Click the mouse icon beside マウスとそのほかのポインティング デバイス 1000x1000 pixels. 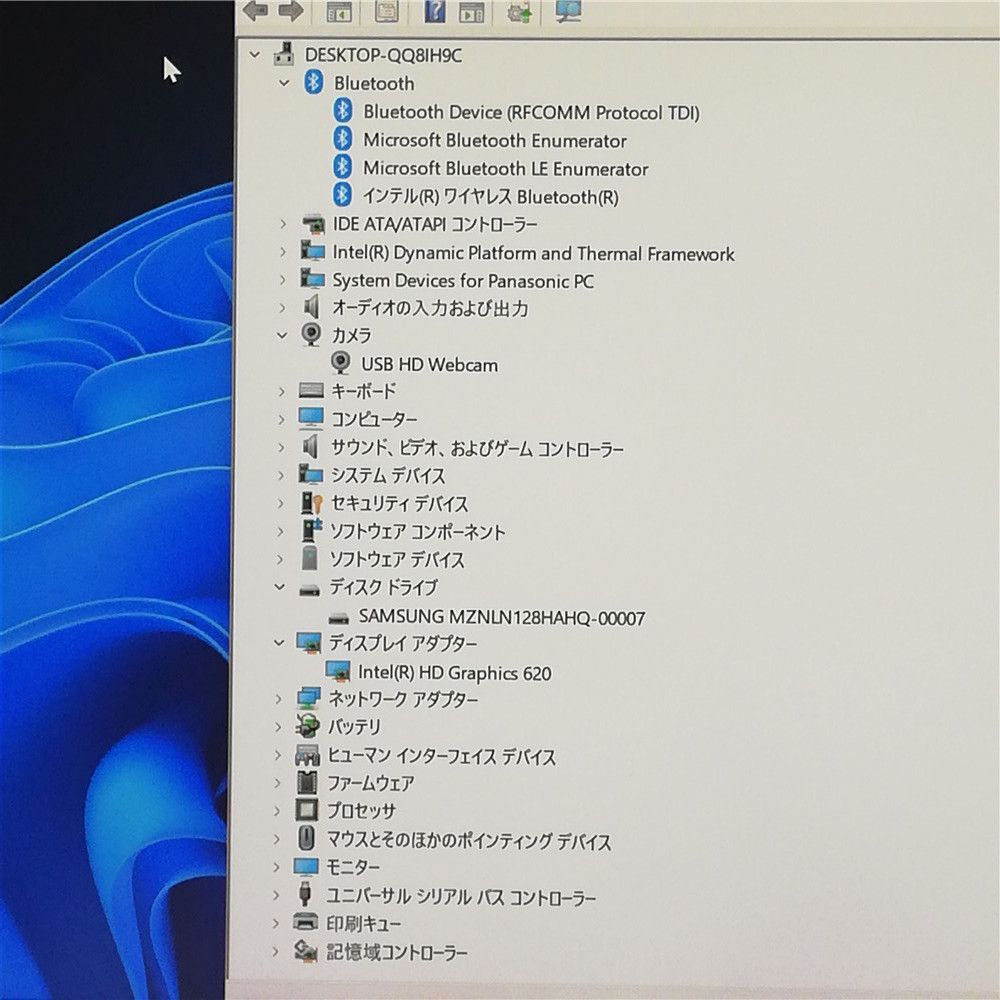tap(307, 837)
